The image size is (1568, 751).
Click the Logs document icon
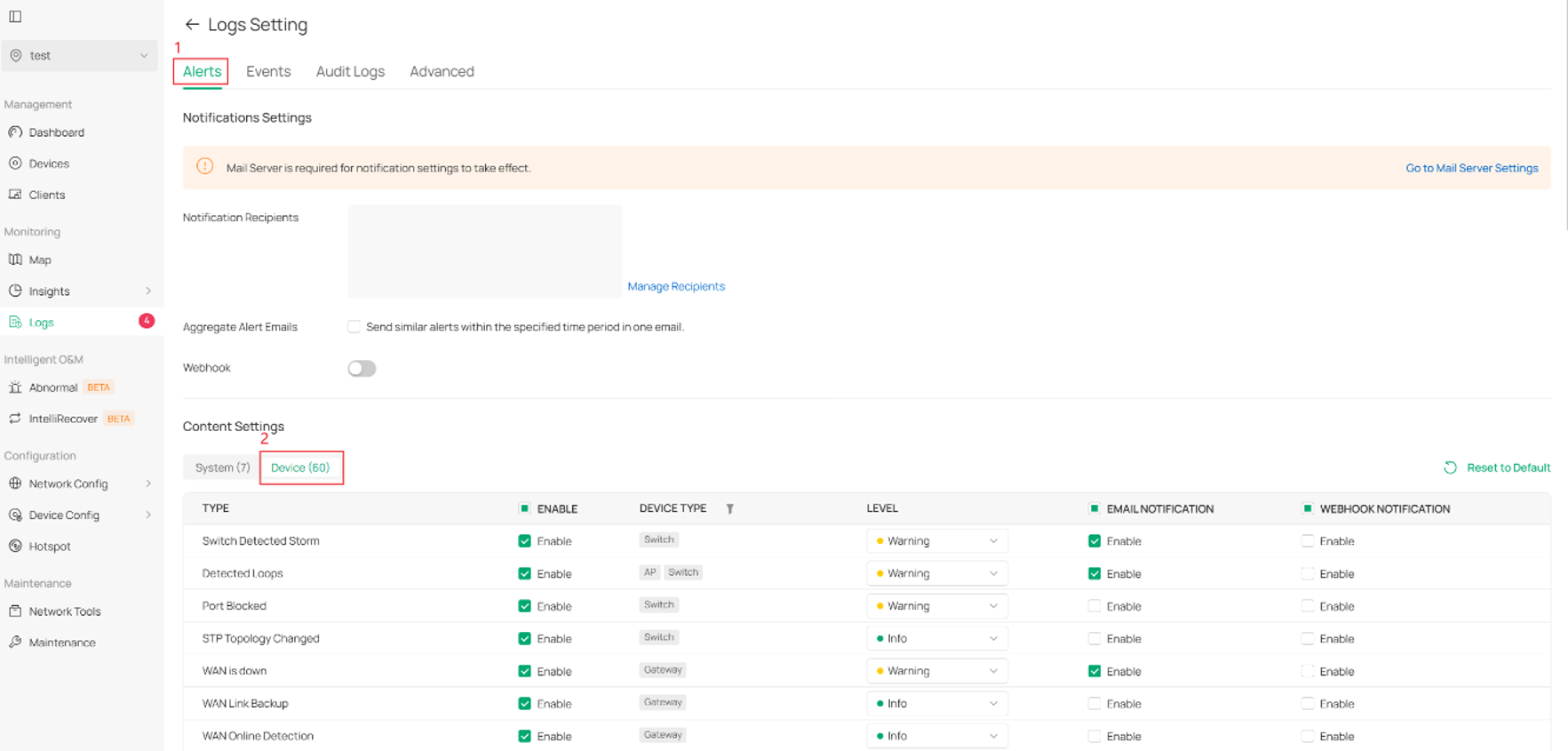coord(15,322)
